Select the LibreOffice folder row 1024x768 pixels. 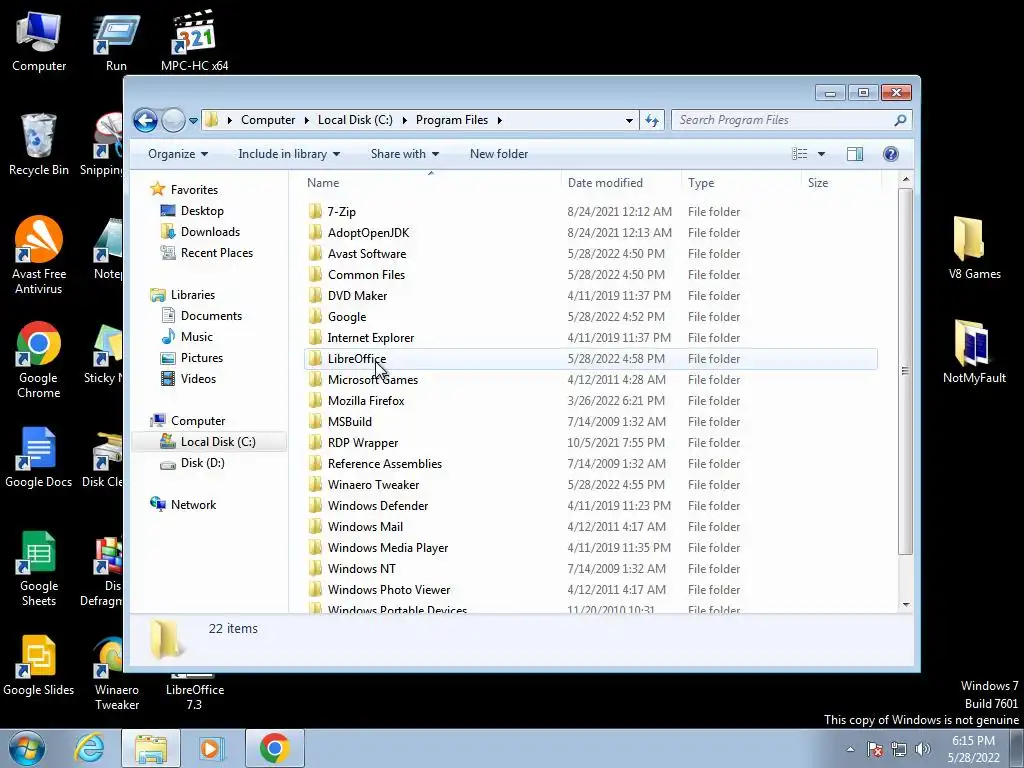point(591,359)
